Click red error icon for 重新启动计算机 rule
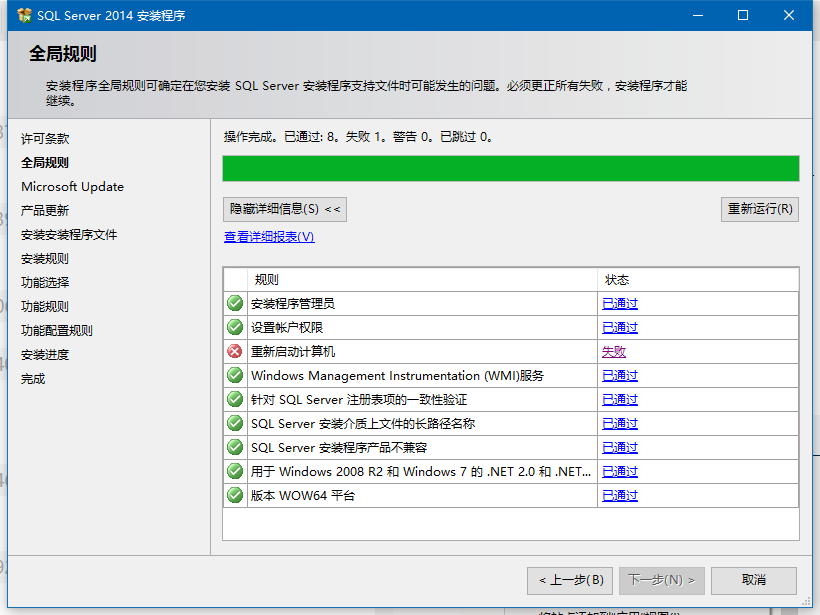Screen dimensions: 820x615 (x=235, y=351)
